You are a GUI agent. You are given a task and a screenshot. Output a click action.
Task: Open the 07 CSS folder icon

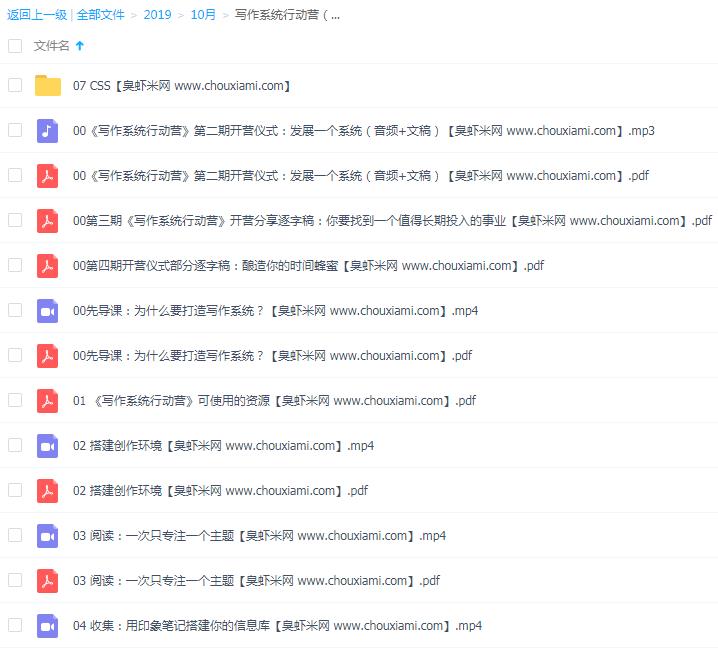pyautogui.click(x=48, y=86)
